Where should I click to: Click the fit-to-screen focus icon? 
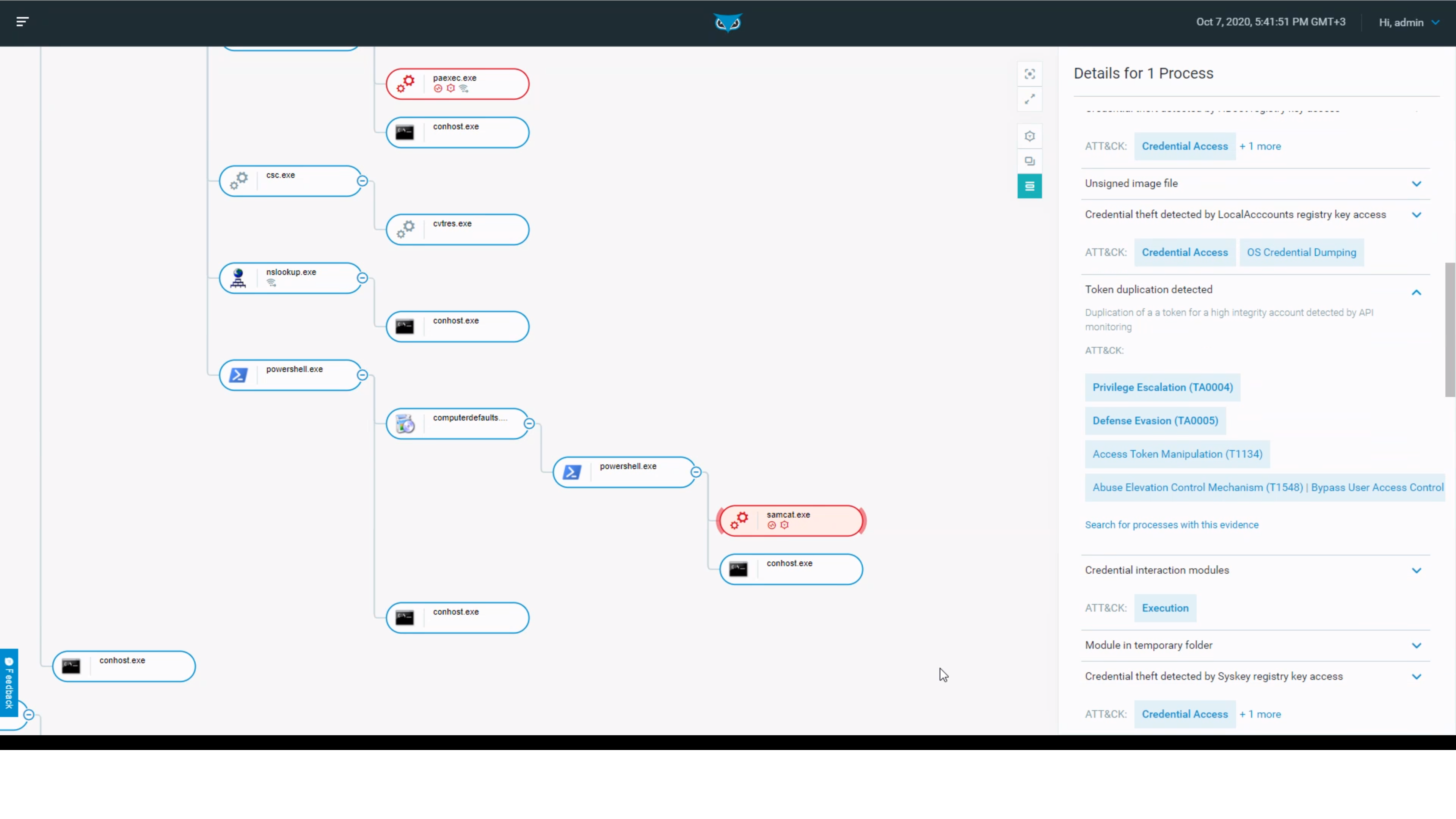[1030, 74]
